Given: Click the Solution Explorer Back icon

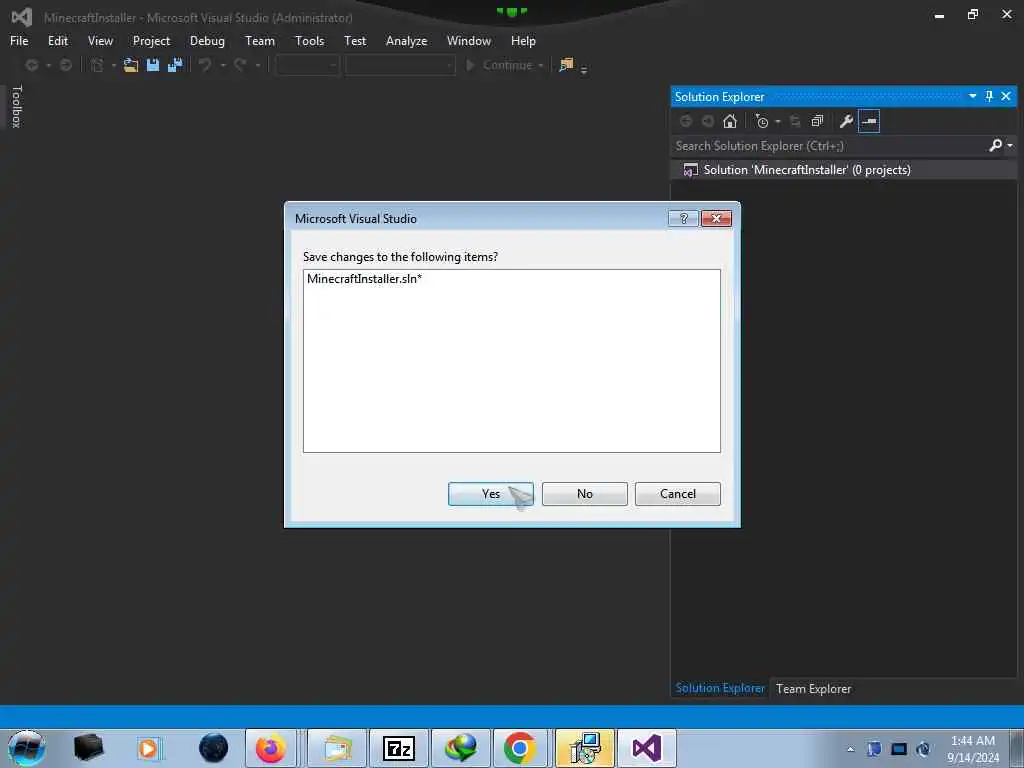Looking at the screenshot, I should tap(686, 121).
